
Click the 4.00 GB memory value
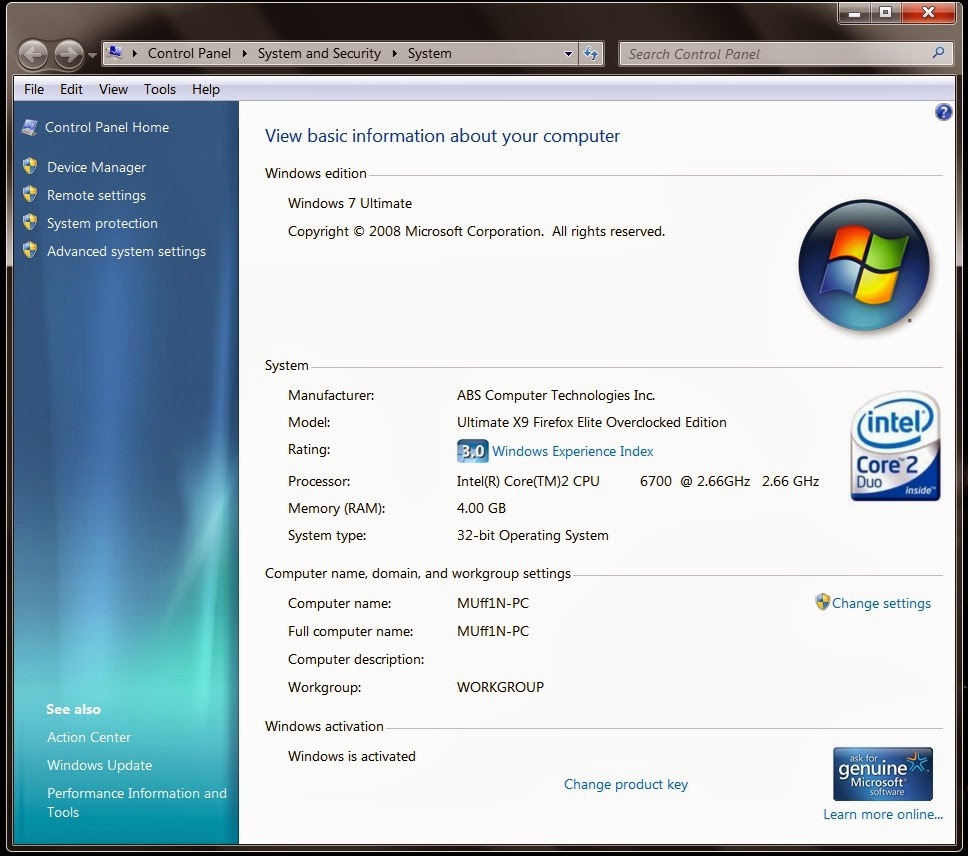pyautogui.click(x=481, y=509)
